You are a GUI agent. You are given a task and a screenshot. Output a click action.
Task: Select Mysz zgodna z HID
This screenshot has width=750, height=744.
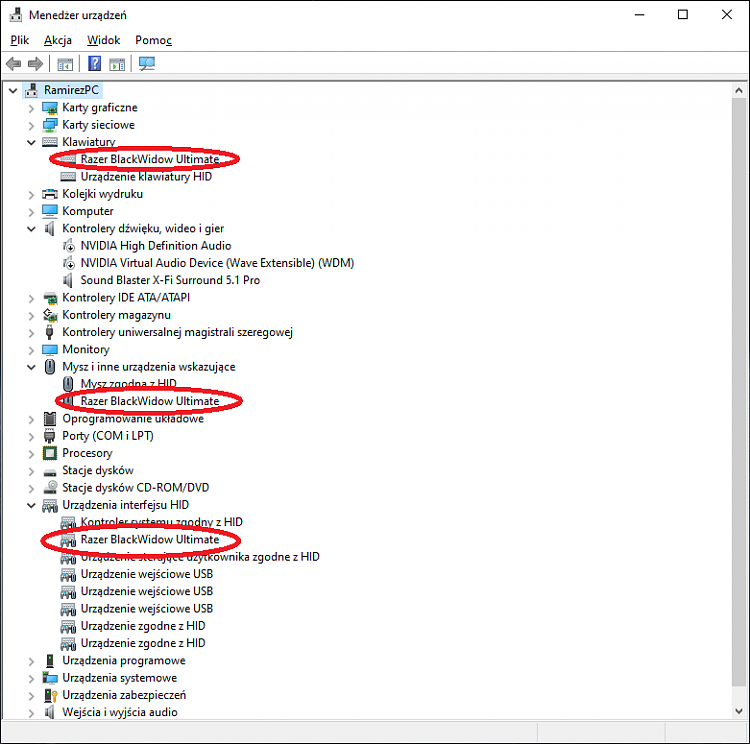128,384
